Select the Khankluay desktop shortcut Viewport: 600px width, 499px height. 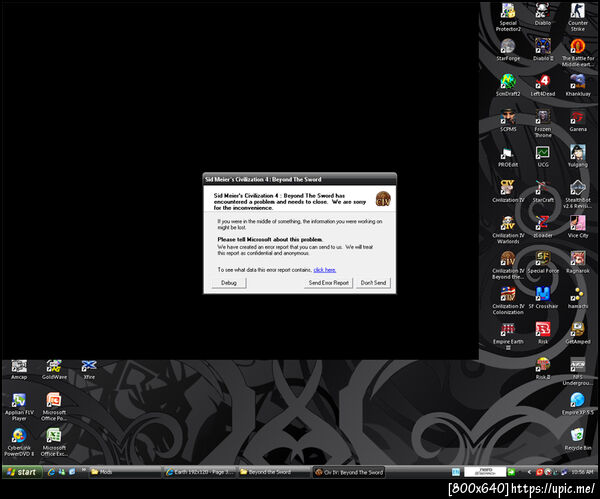[x=577, y=85]
